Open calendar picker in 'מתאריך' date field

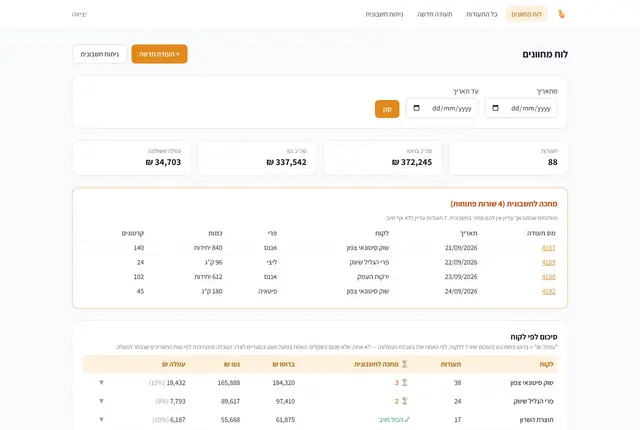click(x=495, y=108)
